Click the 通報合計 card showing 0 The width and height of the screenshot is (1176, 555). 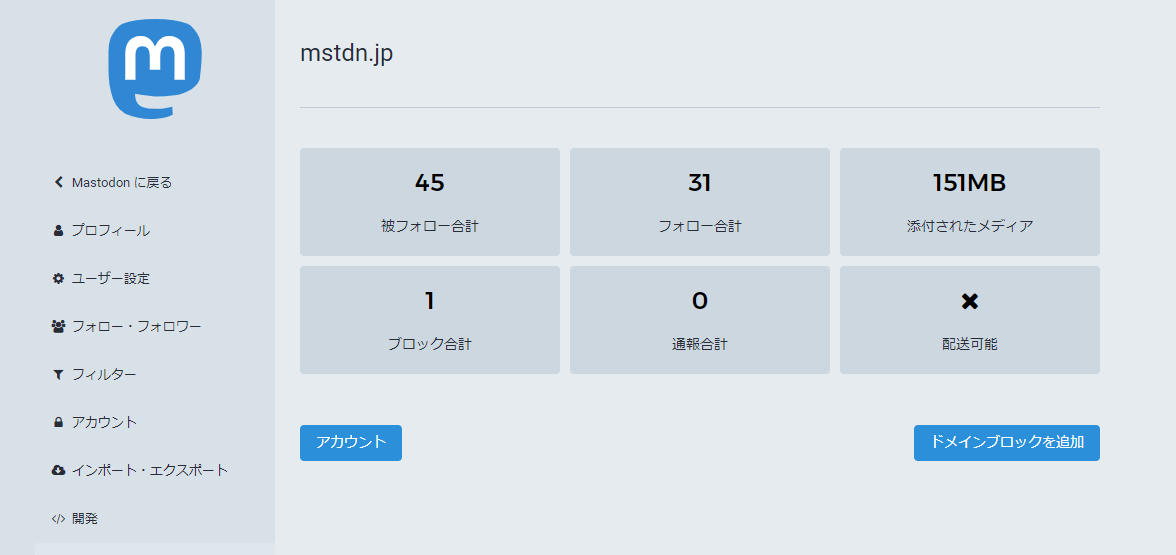tap(700, 320)
